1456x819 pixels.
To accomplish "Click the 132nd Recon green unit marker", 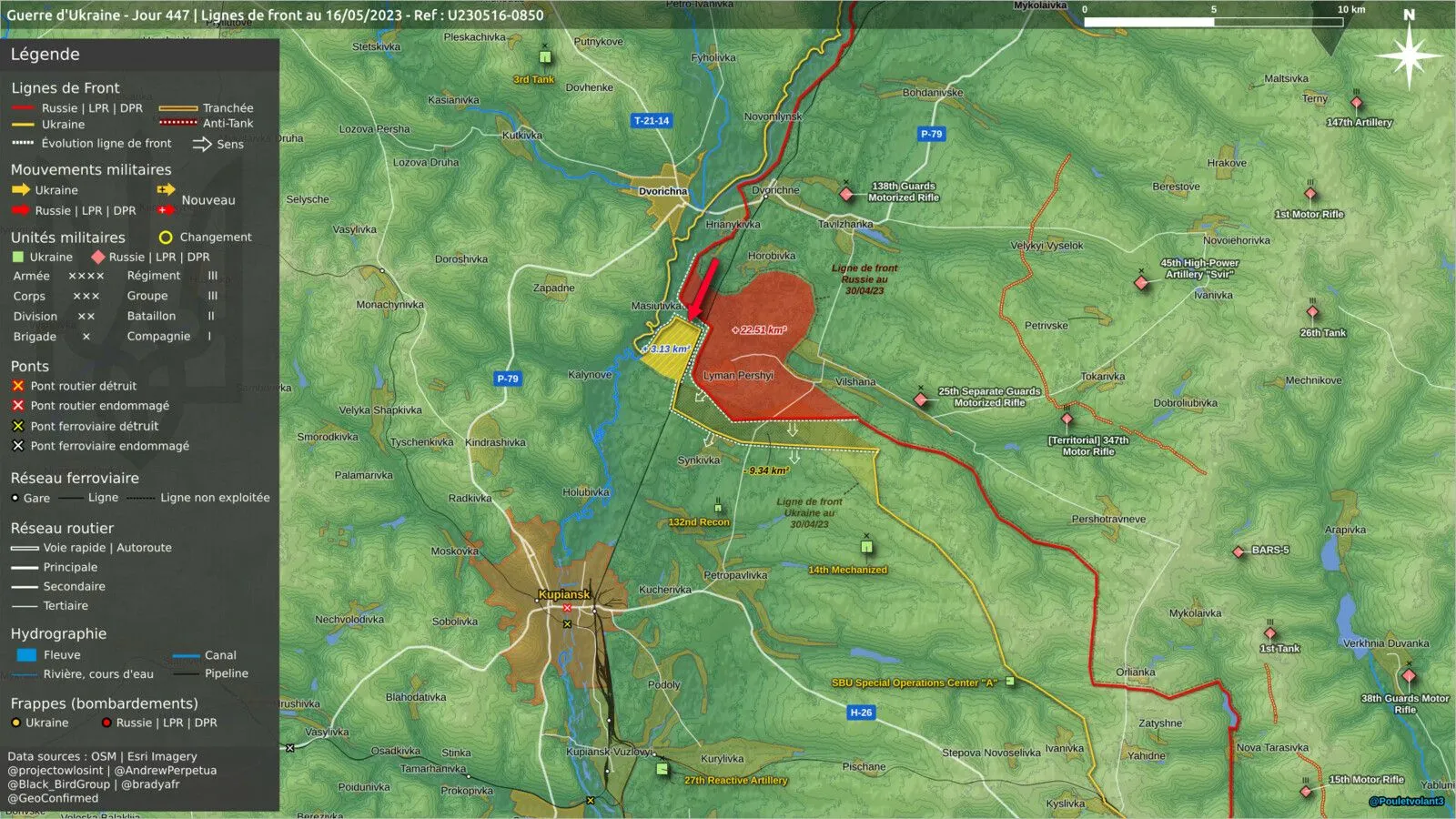I will point(718,507).
